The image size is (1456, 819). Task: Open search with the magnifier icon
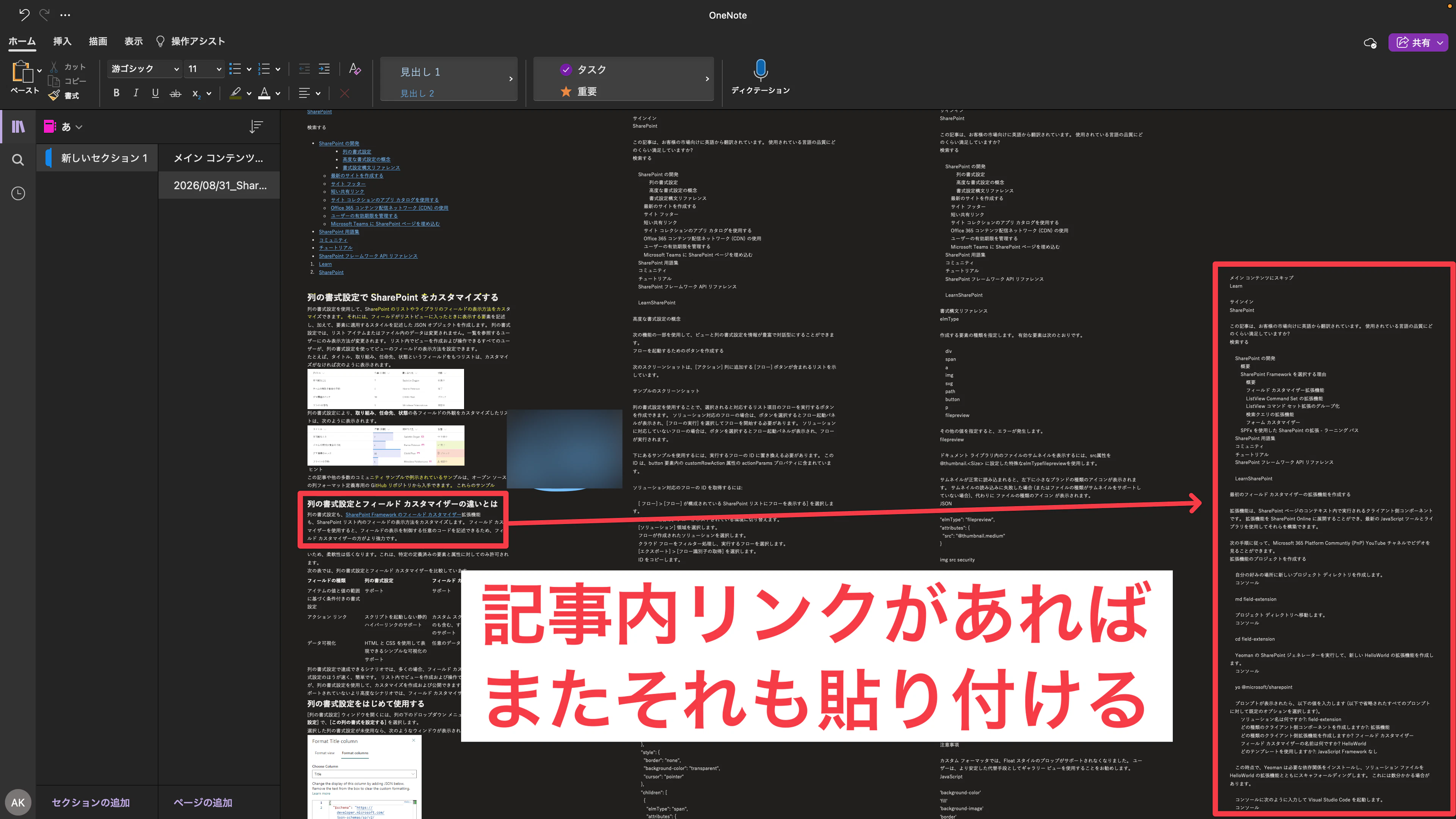click(18, 160)
